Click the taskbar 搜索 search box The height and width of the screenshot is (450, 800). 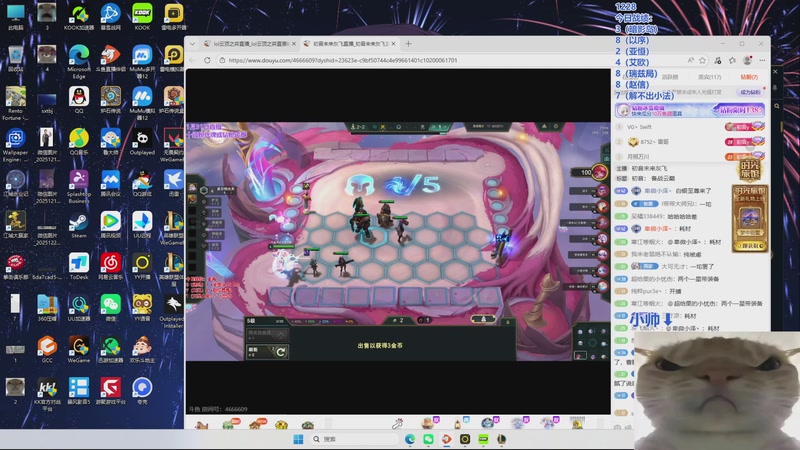355,439
